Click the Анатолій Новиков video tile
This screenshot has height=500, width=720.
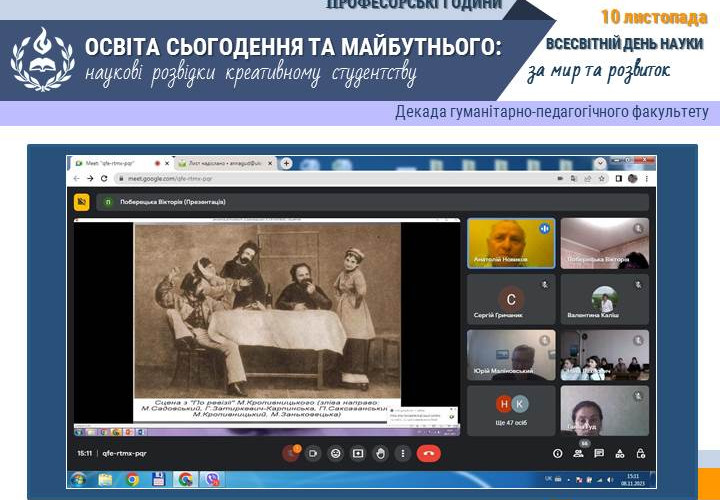coord(511,243)
